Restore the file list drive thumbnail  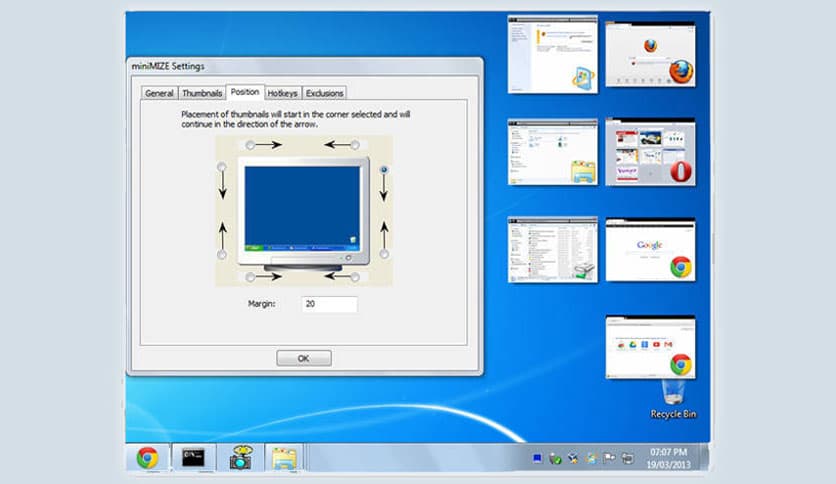pyautogui.click(x=553, y=249)
